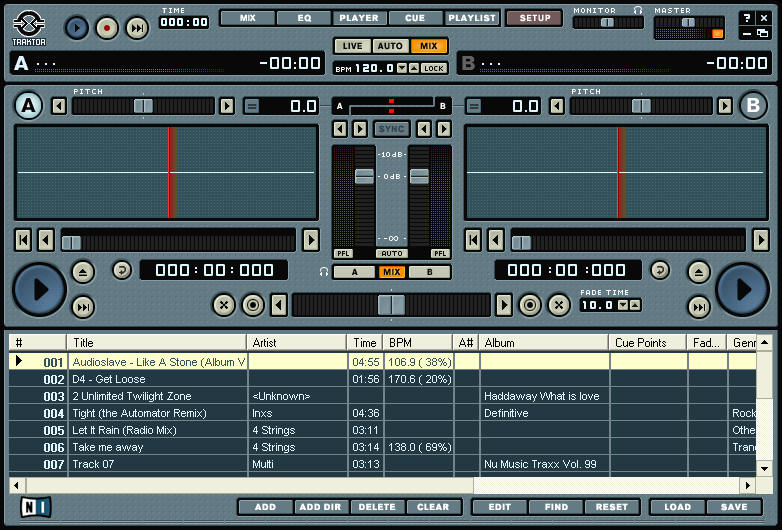Click the eject icon on deck A
This screenshot has width=782, height=530.
pos(83,271)
